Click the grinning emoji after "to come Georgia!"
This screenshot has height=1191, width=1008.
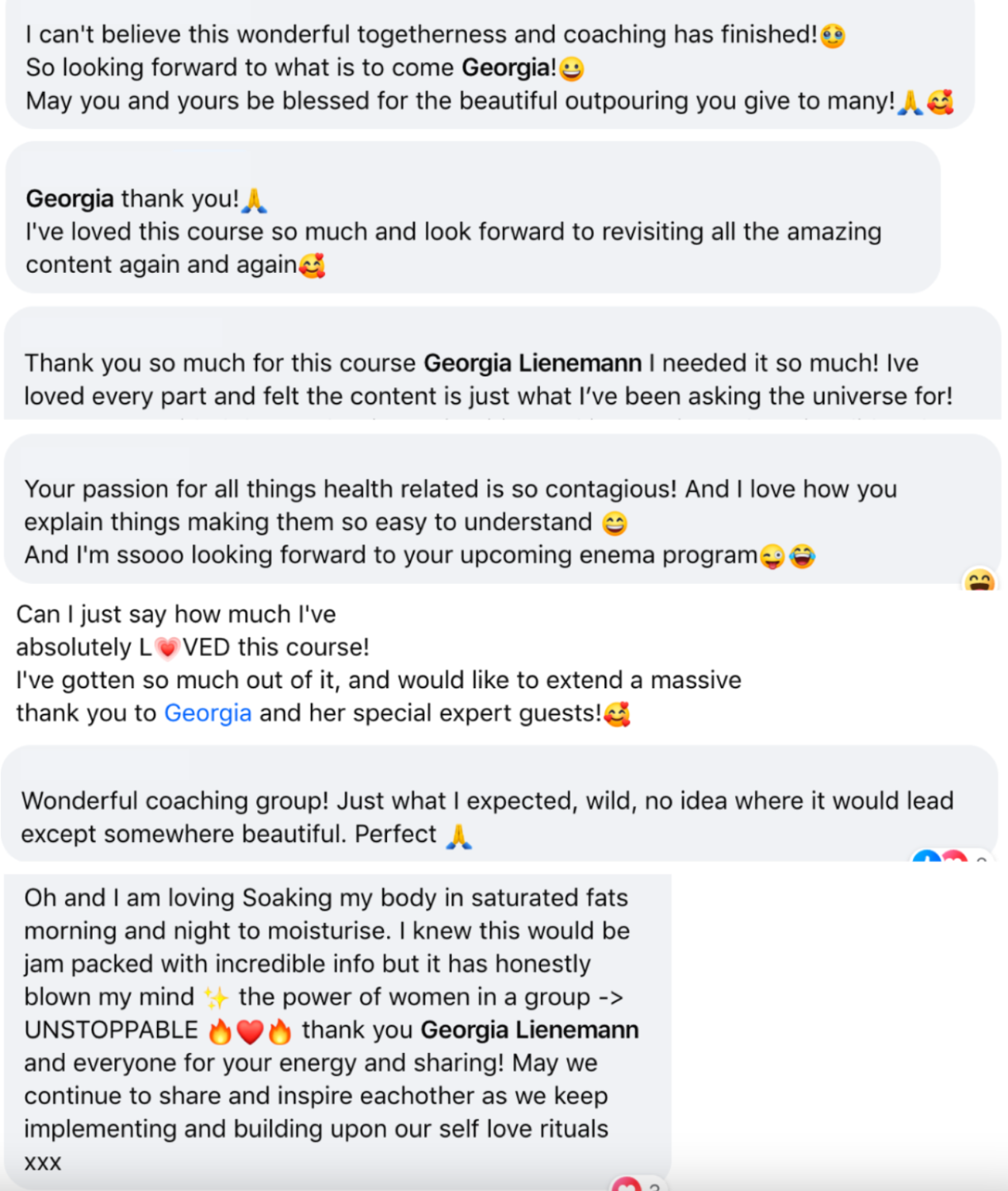click(x=571, y=69)
